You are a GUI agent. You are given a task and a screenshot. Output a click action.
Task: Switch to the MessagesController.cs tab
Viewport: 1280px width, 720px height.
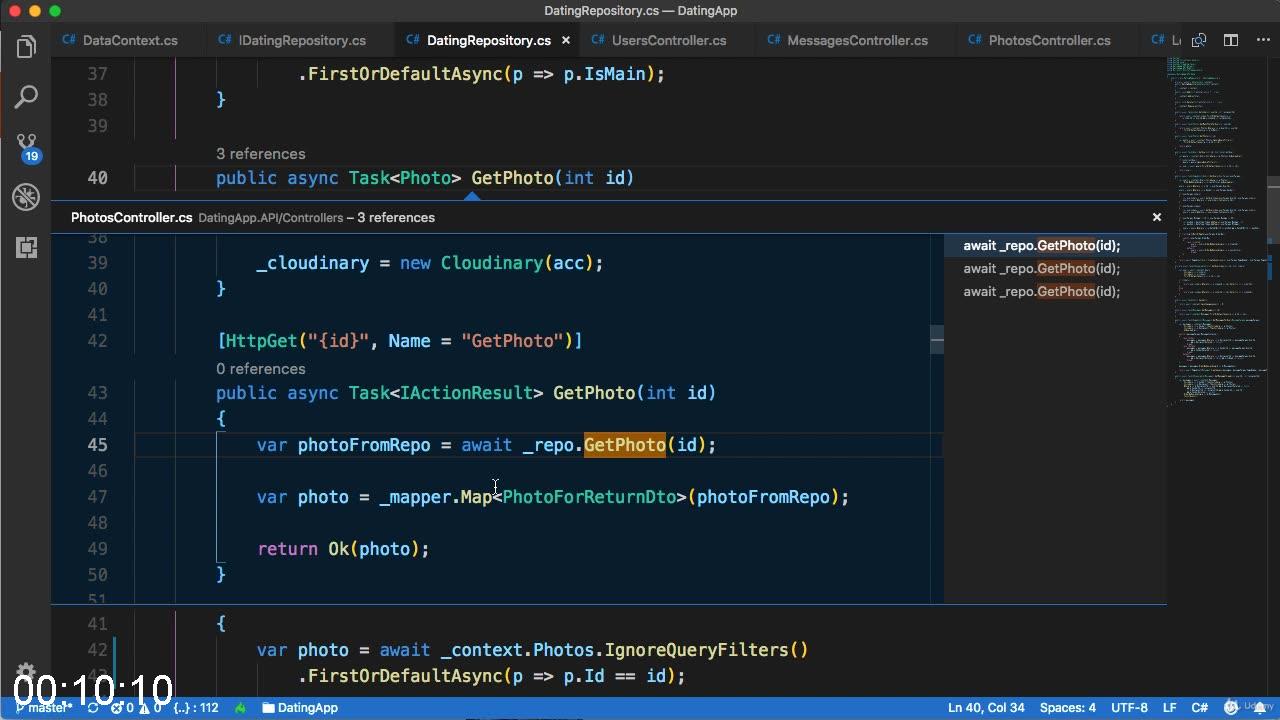point(857,41)
